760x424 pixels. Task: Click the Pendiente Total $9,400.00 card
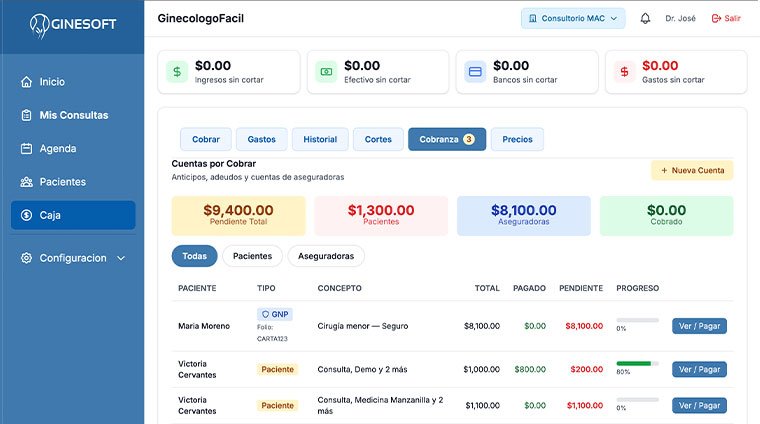pos(238,215)
